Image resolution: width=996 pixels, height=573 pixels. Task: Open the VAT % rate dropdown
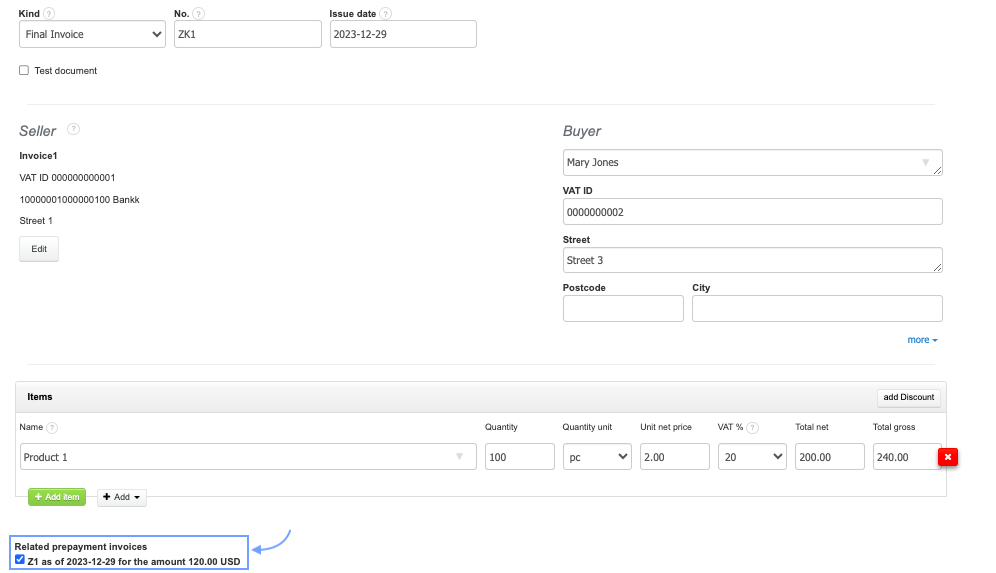(x=752, y=457)
